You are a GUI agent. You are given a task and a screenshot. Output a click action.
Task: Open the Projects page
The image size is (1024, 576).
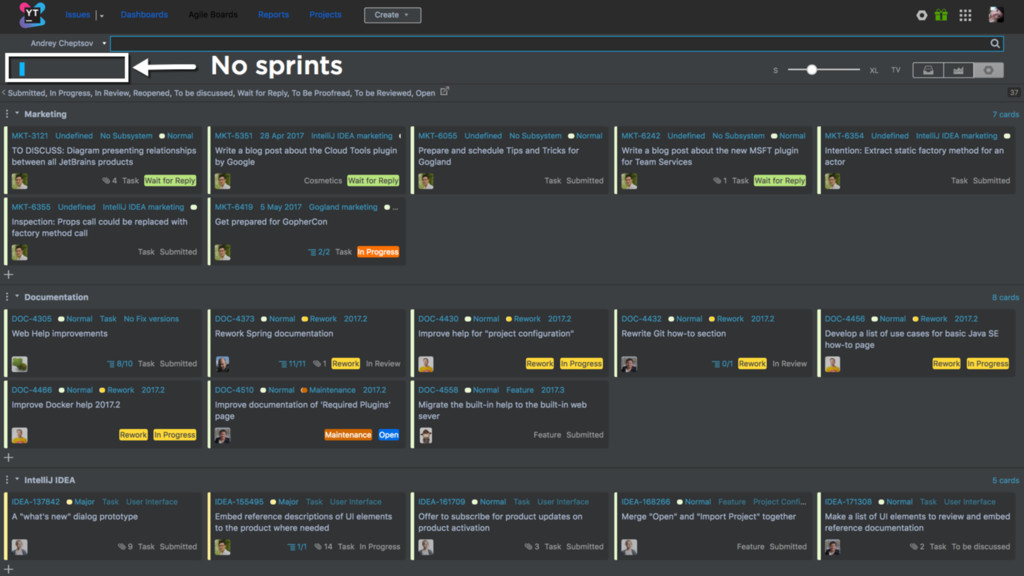coord(325,14)
